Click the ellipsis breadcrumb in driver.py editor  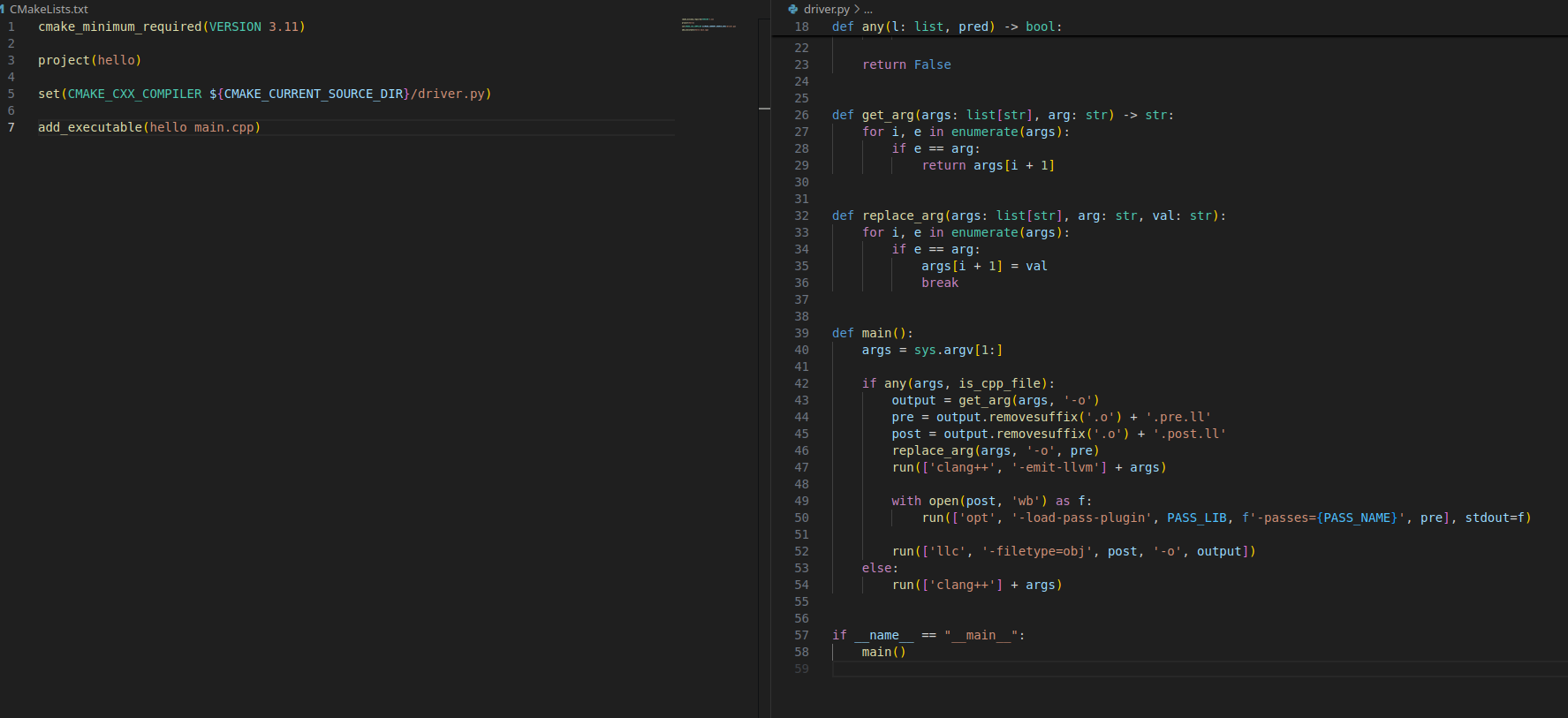(x=868, y=10)
